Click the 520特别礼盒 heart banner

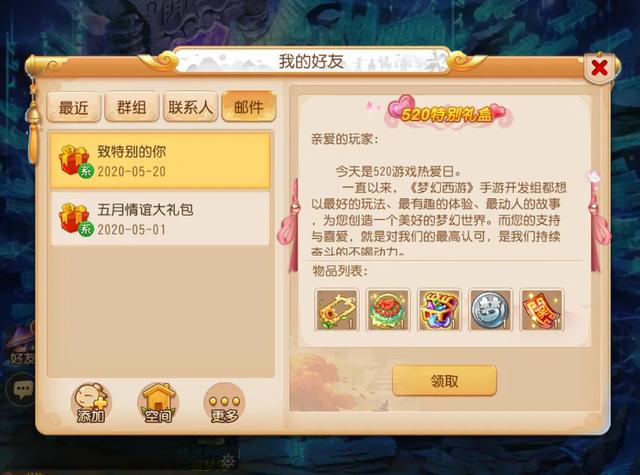point(447,113)
